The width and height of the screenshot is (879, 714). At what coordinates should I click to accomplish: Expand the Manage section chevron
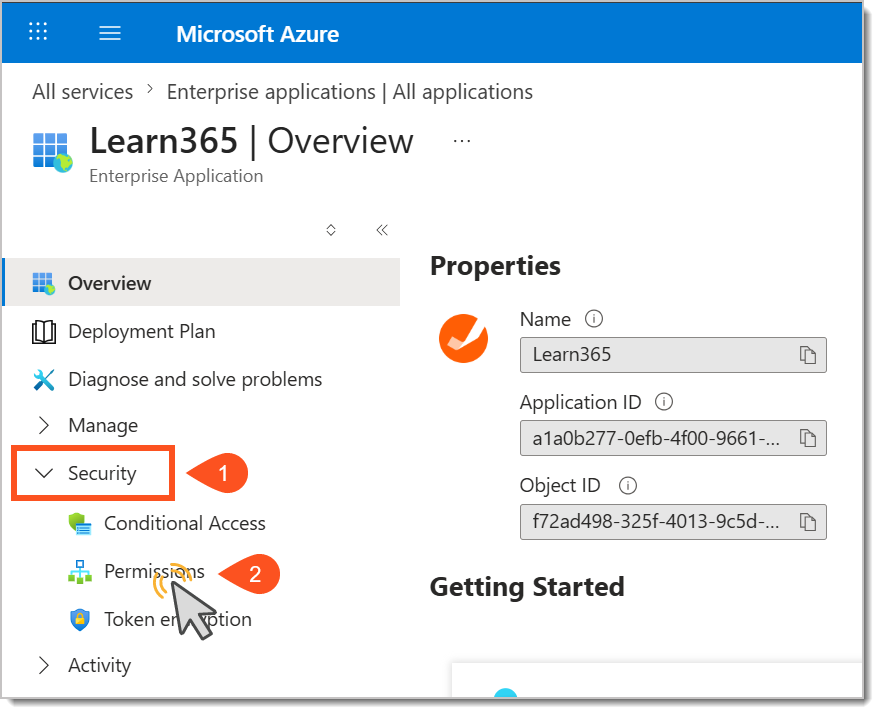pos(44,425)
